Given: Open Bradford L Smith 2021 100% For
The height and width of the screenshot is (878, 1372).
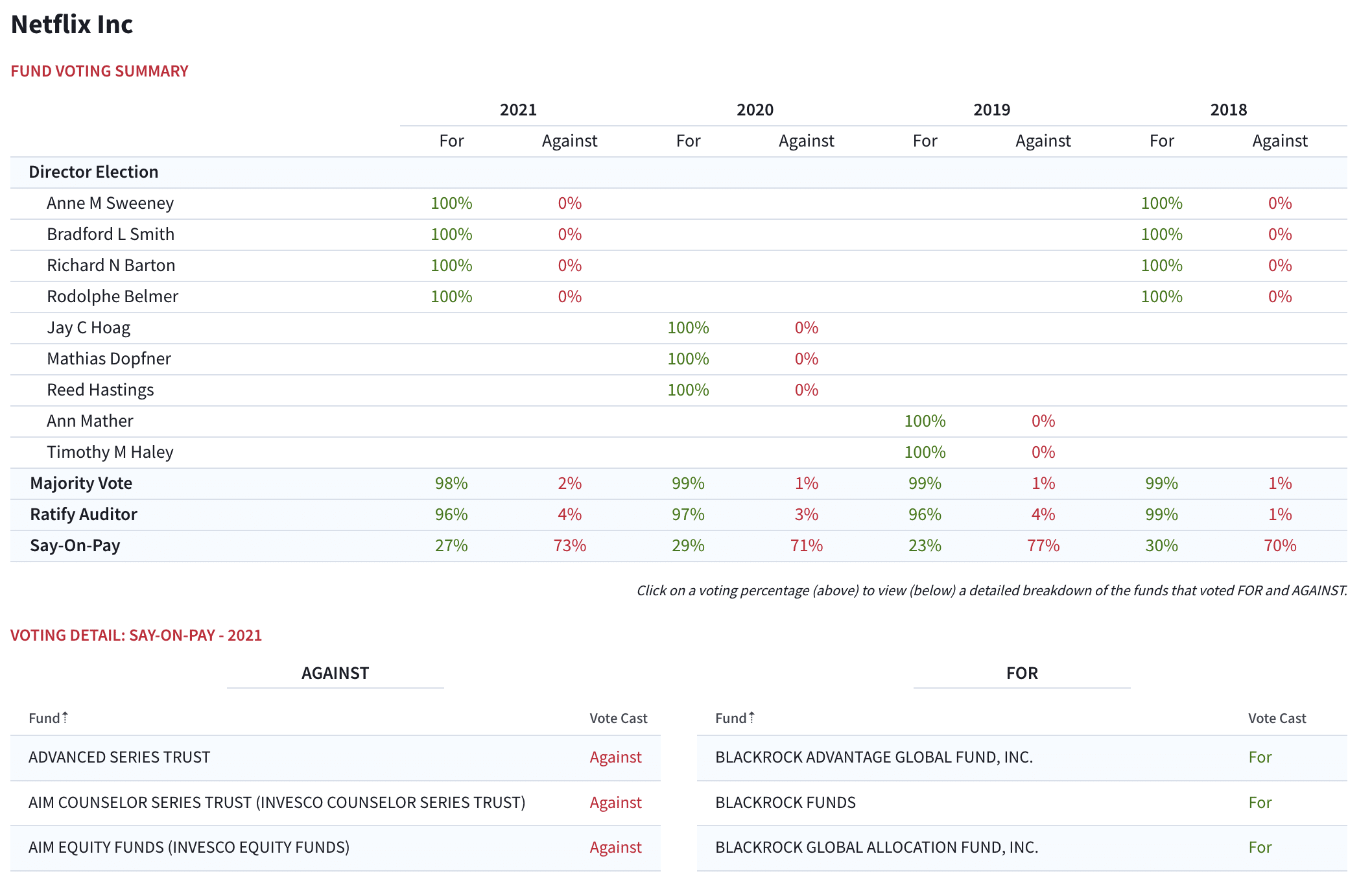Looking at the screenshot, I should point(451,234).
